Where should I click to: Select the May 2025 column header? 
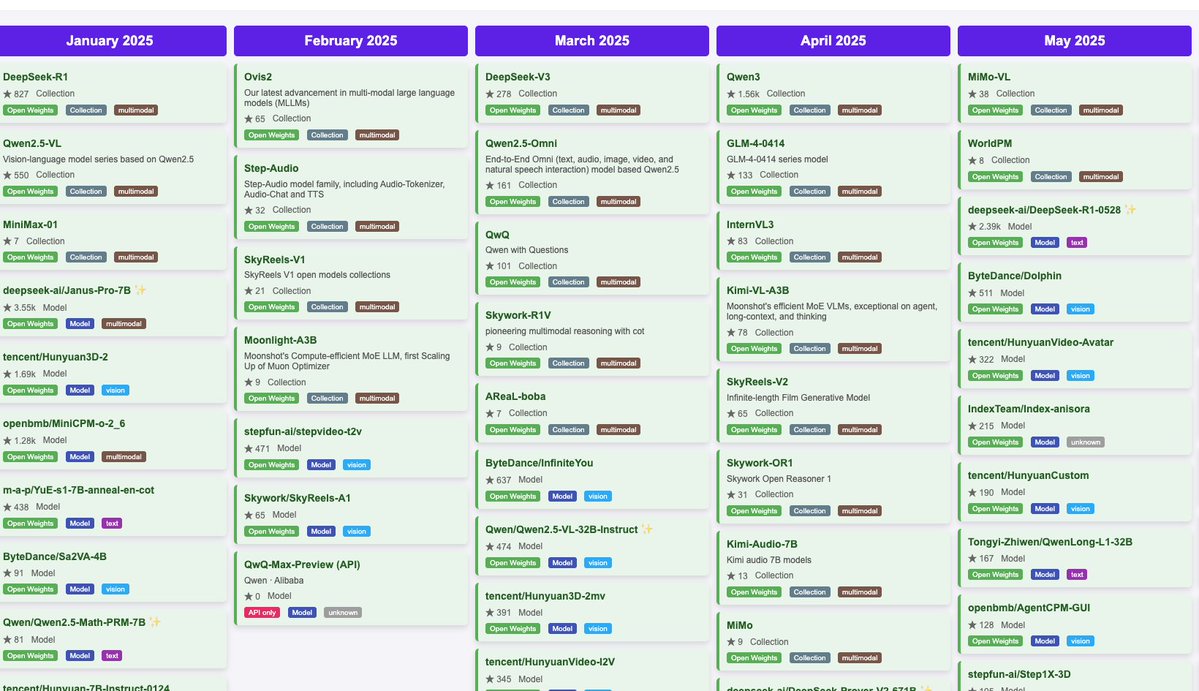(1074, 41)
